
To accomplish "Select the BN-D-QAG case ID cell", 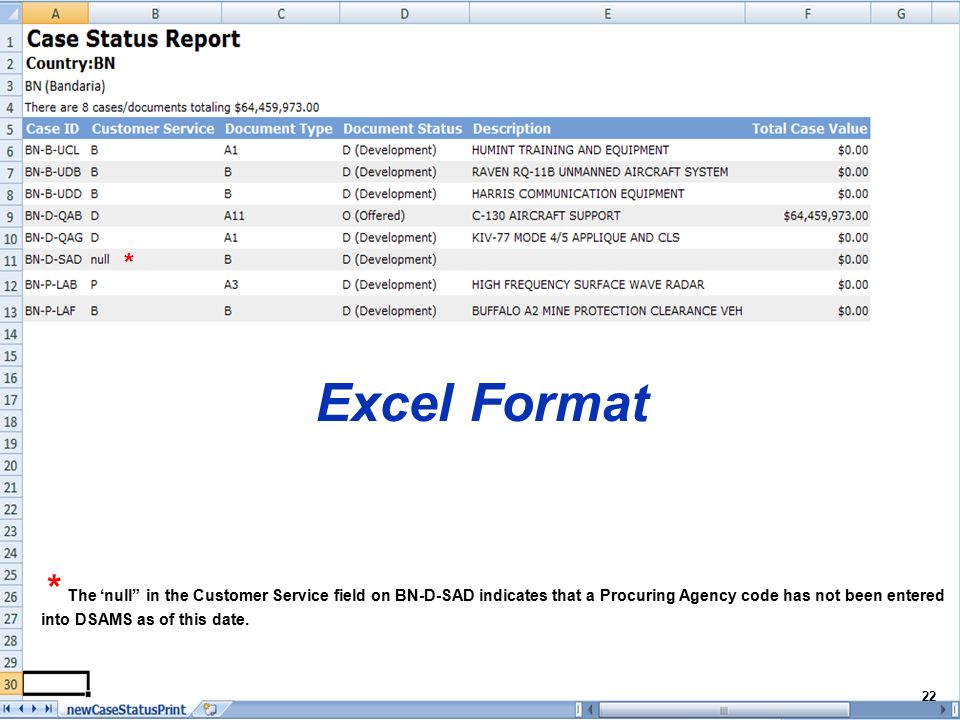I will [55, 238].
